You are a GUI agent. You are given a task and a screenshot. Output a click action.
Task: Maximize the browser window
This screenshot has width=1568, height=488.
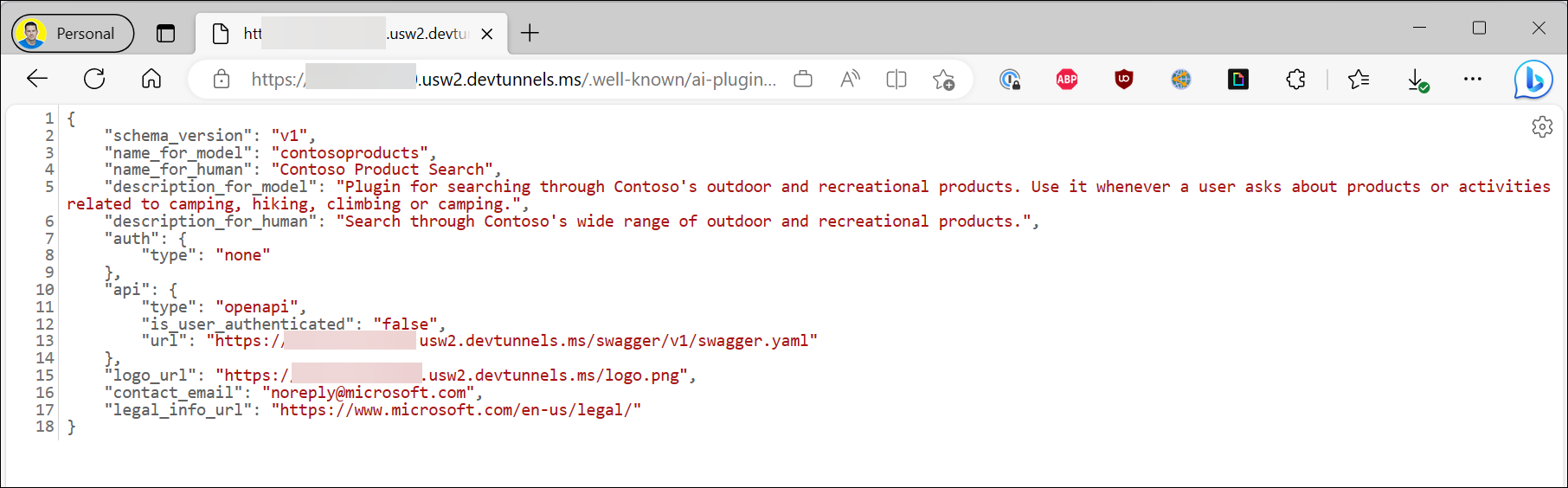point(1479,28)
